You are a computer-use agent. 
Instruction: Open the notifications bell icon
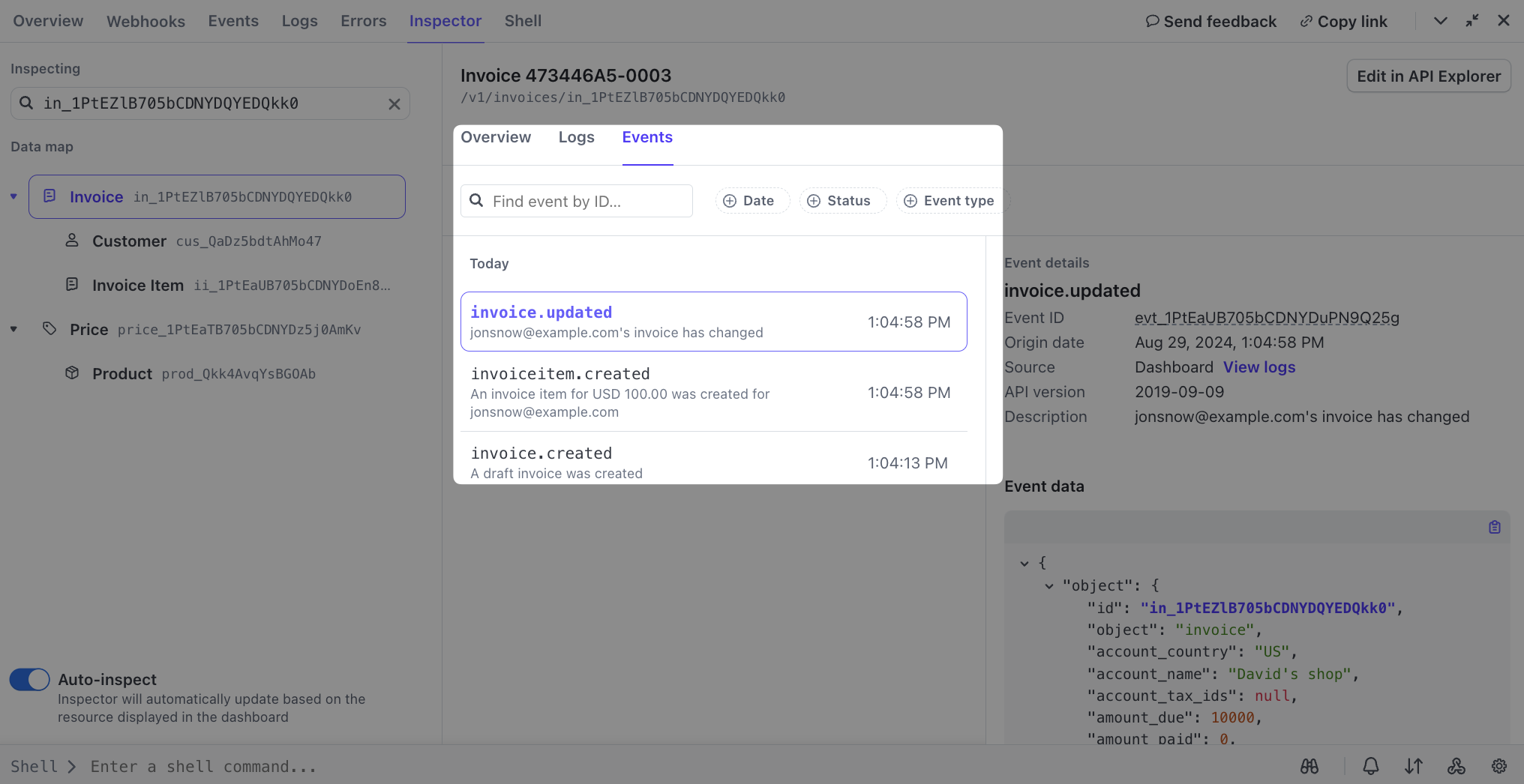pos(1370,766)
